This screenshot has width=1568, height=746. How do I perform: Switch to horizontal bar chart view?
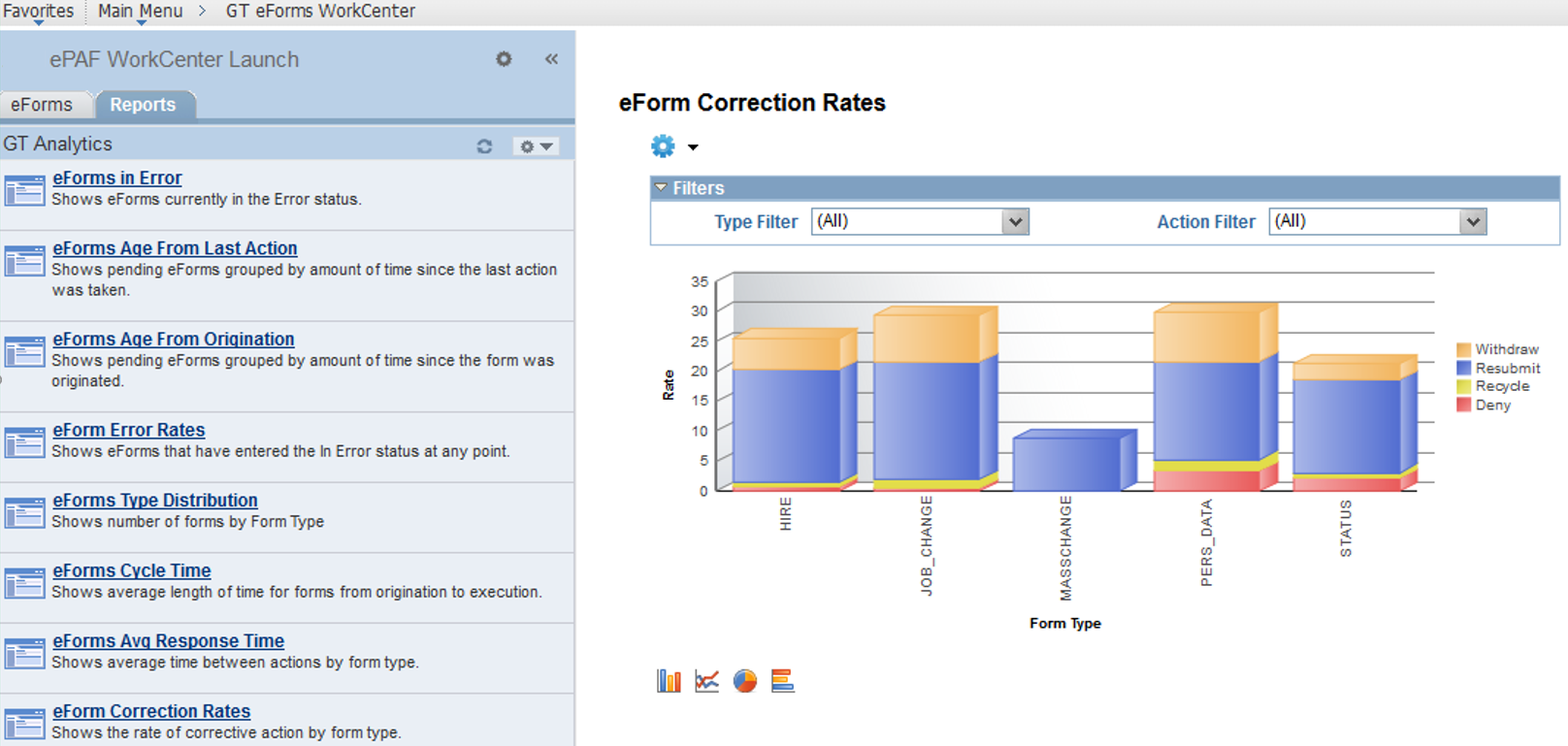tap(782, 681)
